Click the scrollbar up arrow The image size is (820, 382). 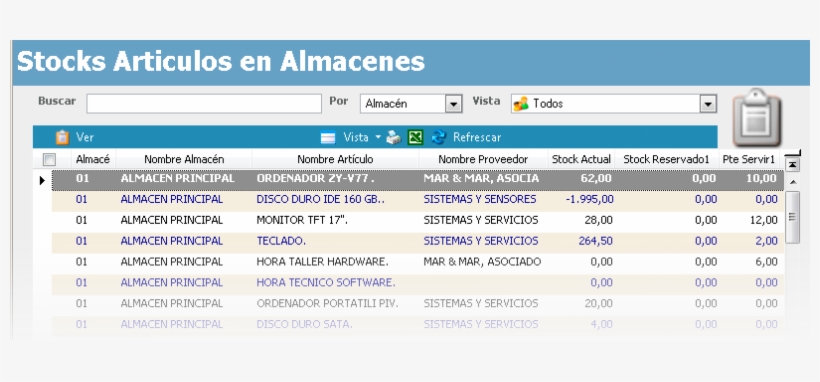click(792, 182)
